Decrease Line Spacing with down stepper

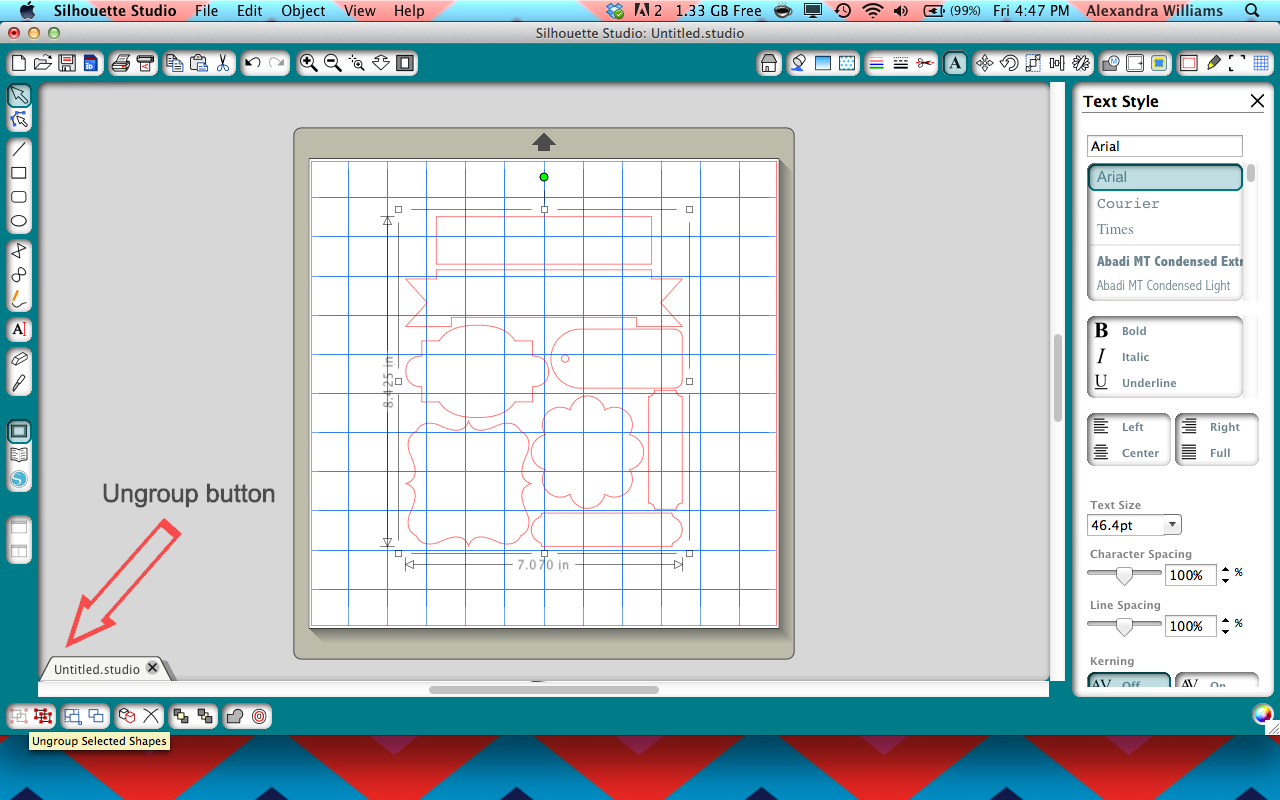coord(1226,631)
